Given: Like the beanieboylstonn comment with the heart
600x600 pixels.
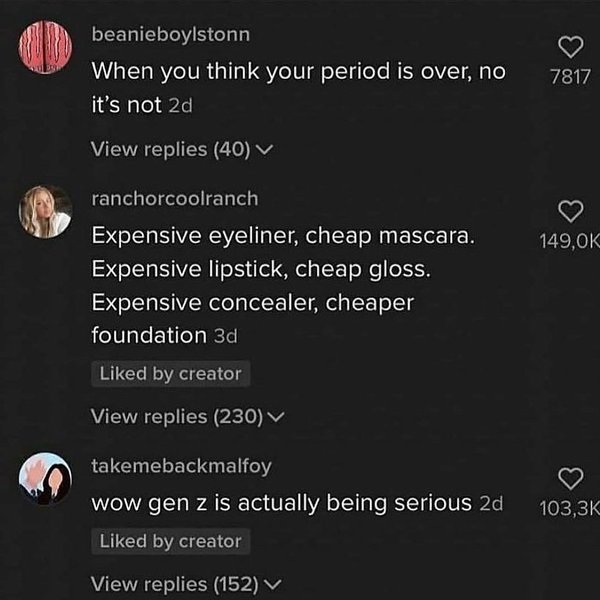Looking at the screenshot, I should (570, 47).
